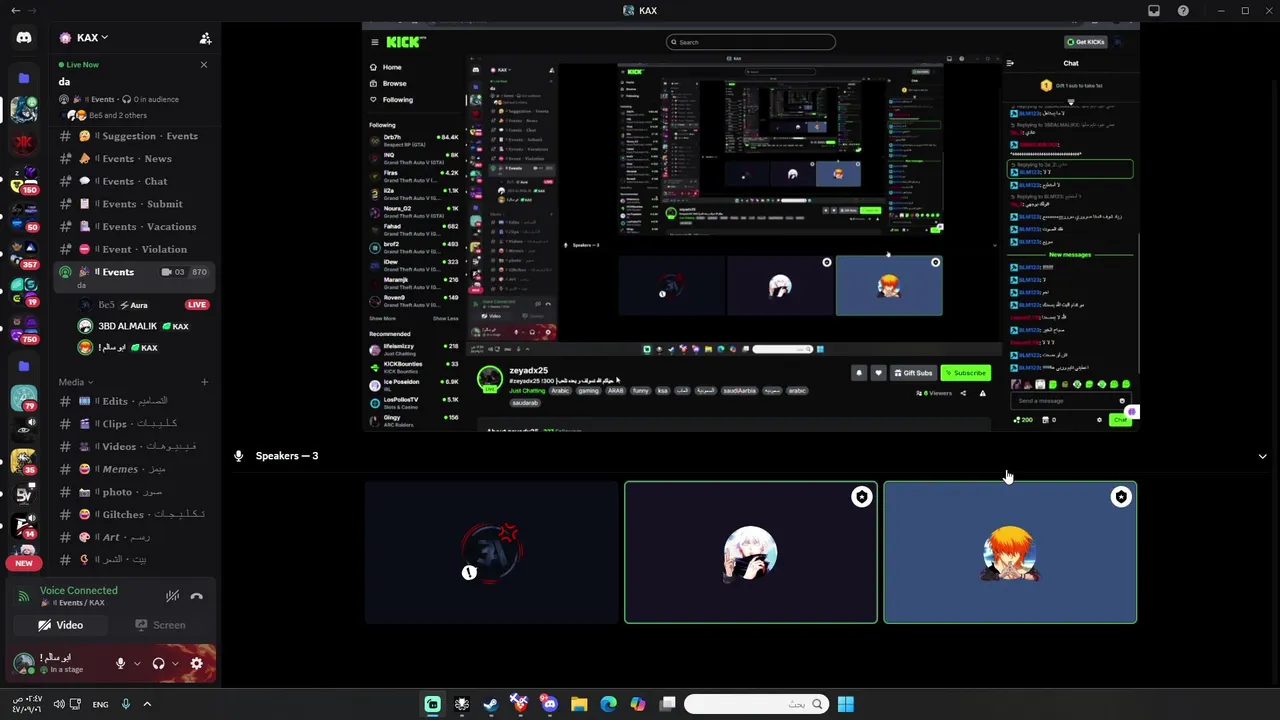Open the Windows Start button
This screenshot has width=1280, height=720.
[846, 704]
